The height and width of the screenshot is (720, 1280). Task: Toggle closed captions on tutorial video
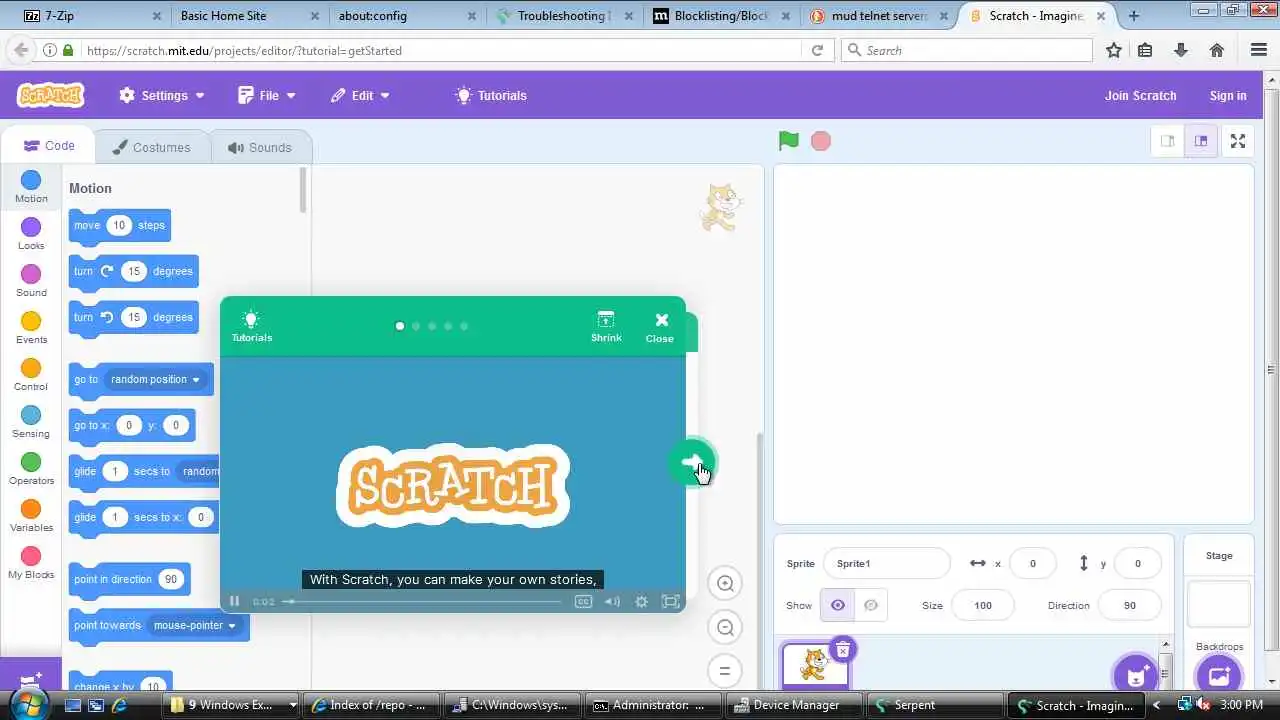pos(583,601)
